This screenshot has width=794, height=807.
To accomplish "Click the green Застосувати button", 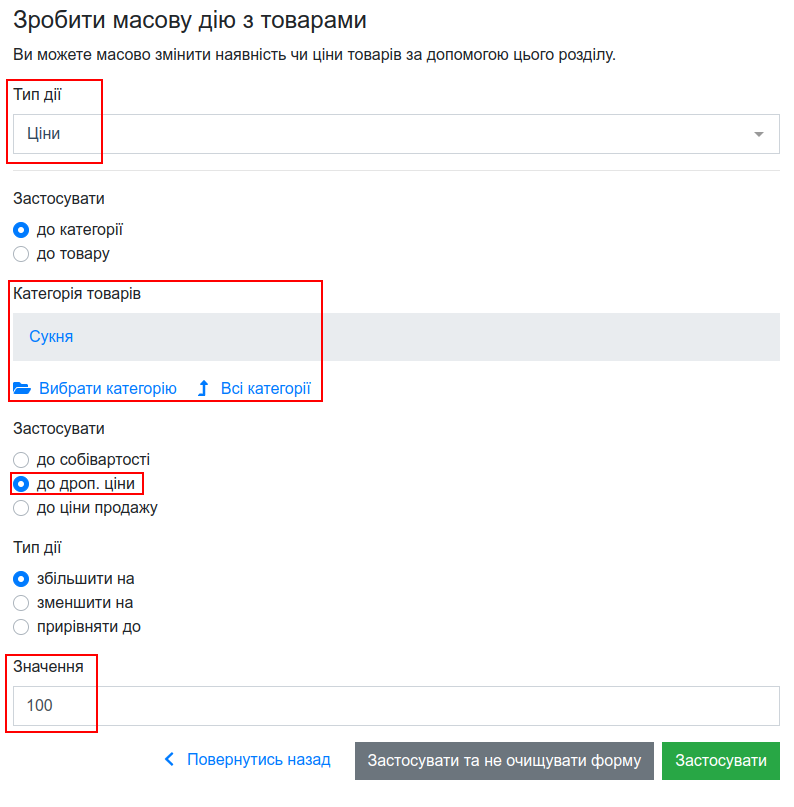I will [x=720, y=761].
